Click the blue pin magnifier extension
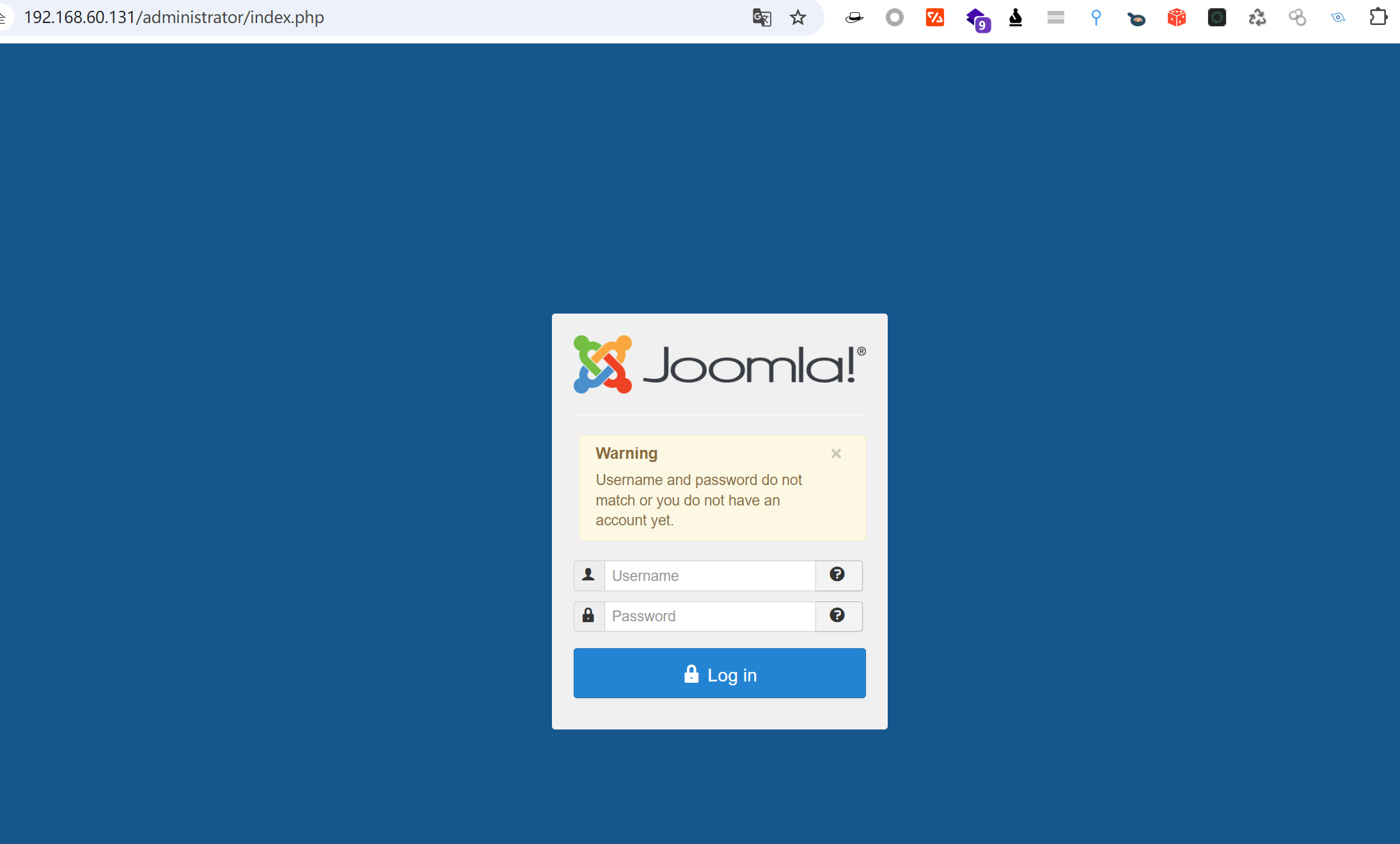The height and width of the screenshot is (844, 1400). tap(1096, 17)
